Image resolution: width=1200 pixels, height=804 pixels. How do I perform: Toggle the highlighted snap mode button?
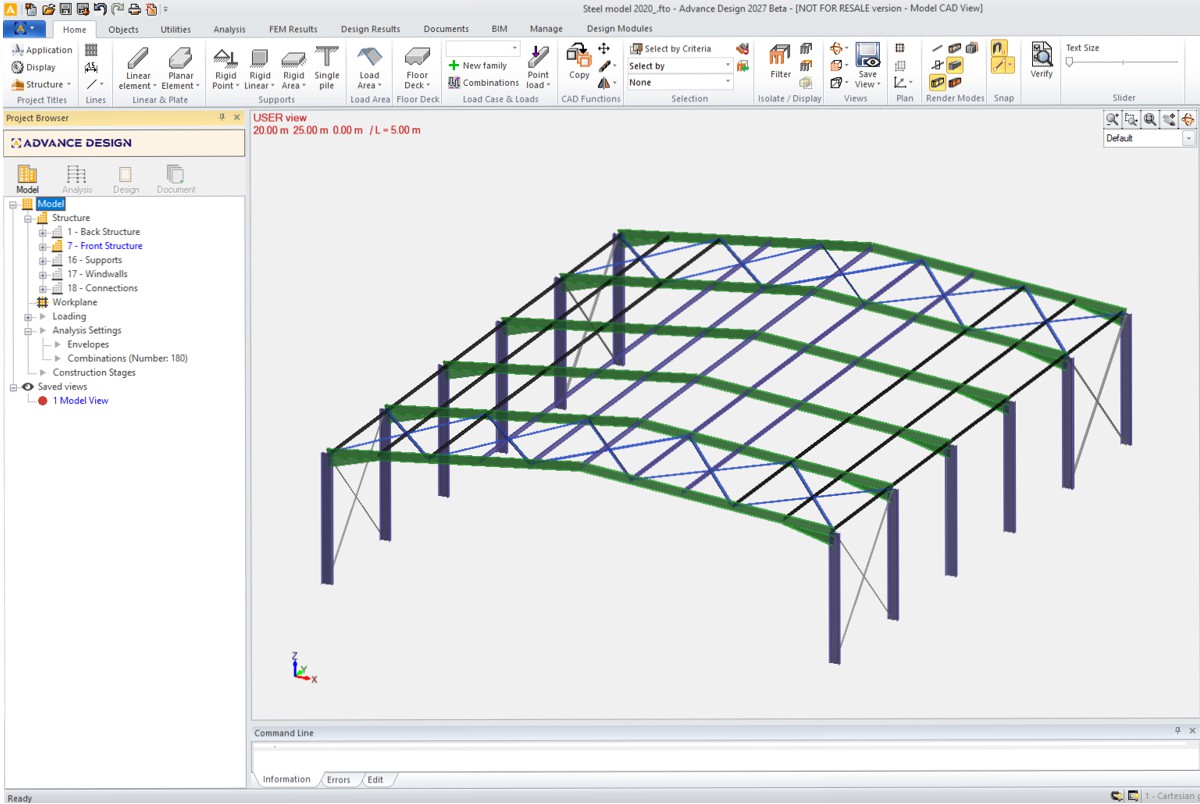tap(999, 48)
